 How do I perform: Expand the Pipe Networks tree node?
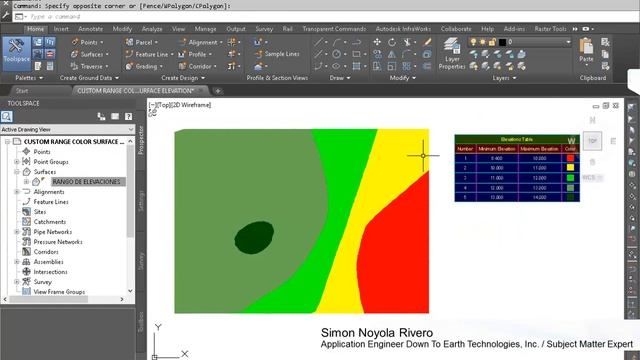tap(17, 232)
